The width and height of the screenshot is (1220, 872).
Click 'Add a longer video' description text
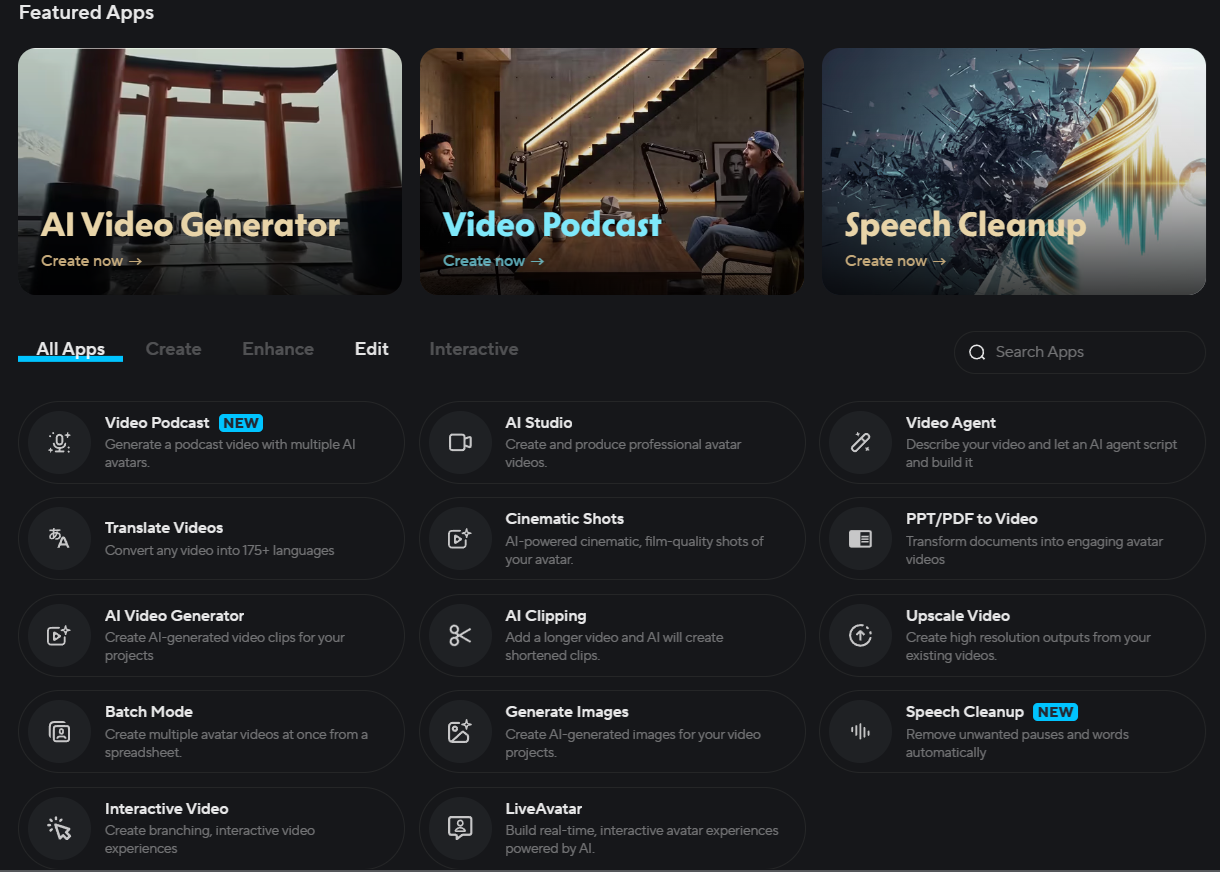pos(614,646)
